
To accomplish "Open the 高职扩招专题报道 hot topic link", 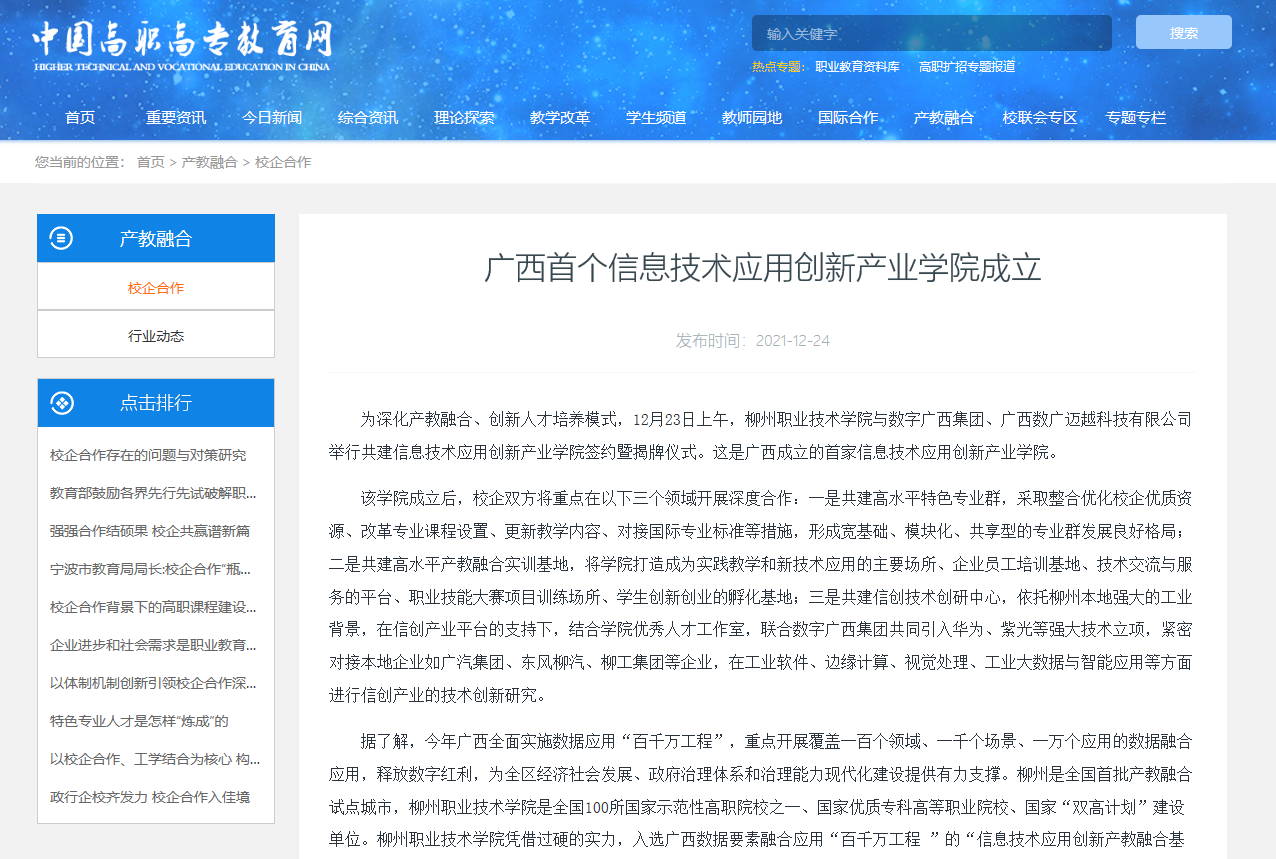I will pyautogui.click(x=966, y=67).
